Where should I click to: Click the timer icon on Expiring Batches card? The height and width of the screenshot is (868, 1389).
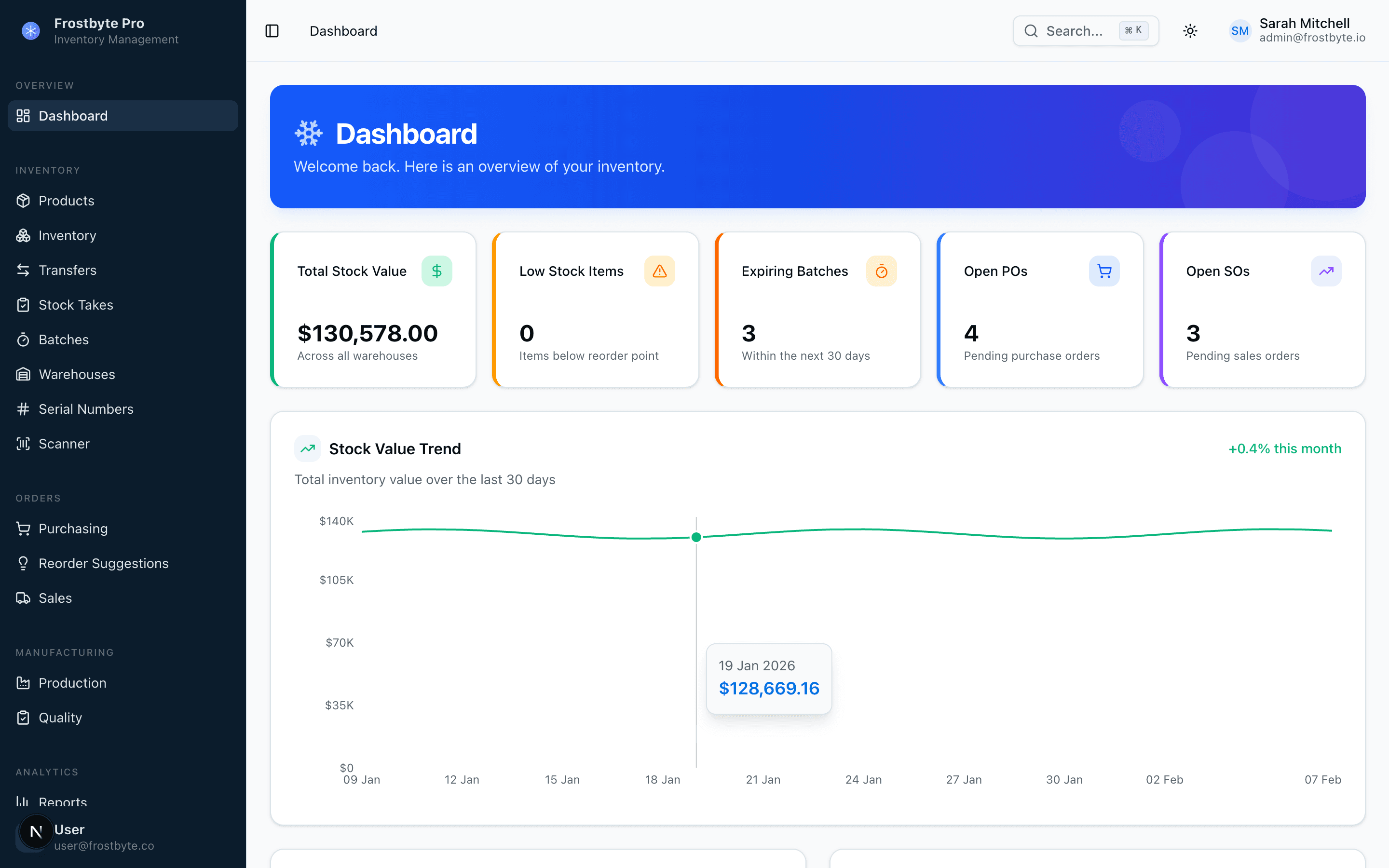(x=882, y=271)
